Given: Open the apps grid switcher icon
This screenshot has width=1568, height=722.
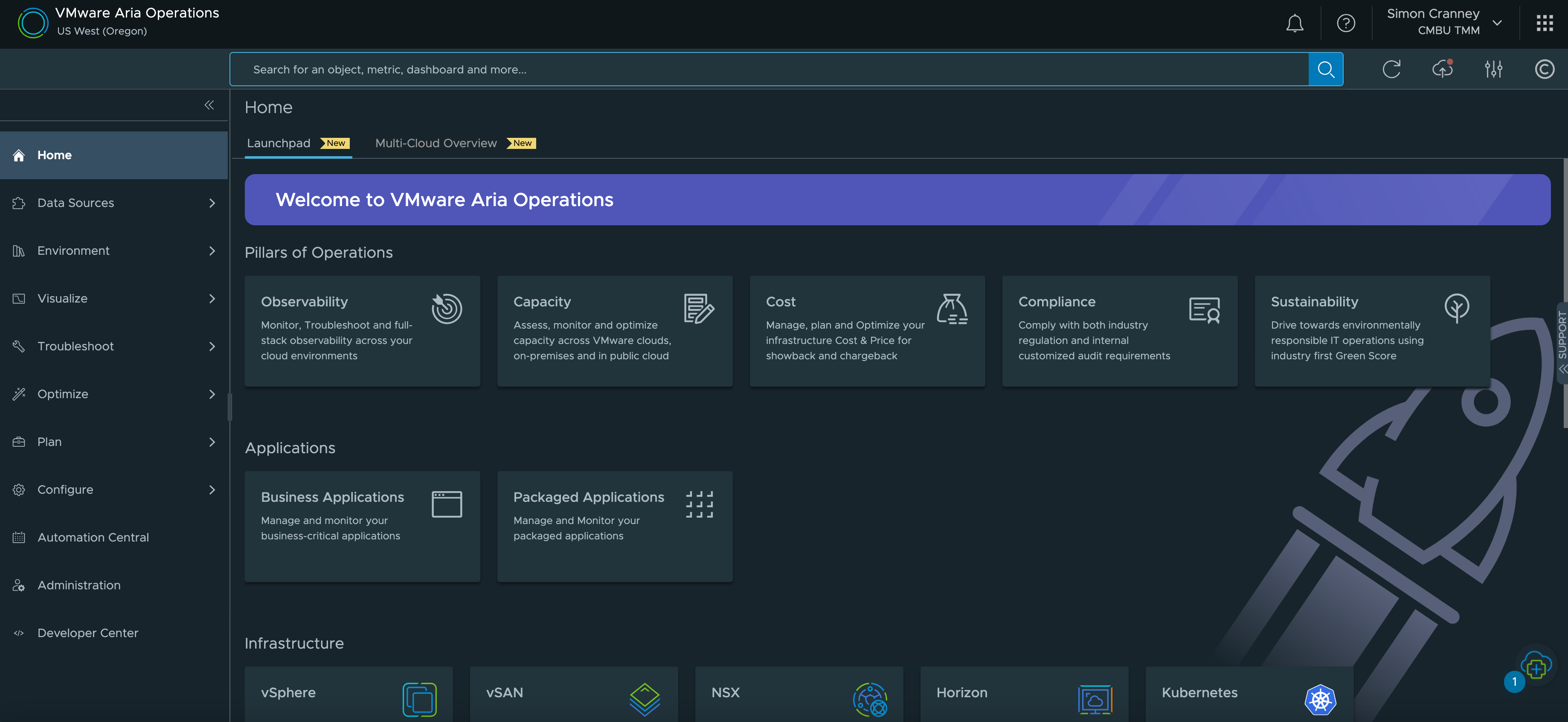Looking at the screenshot, I should point(1544,23).
